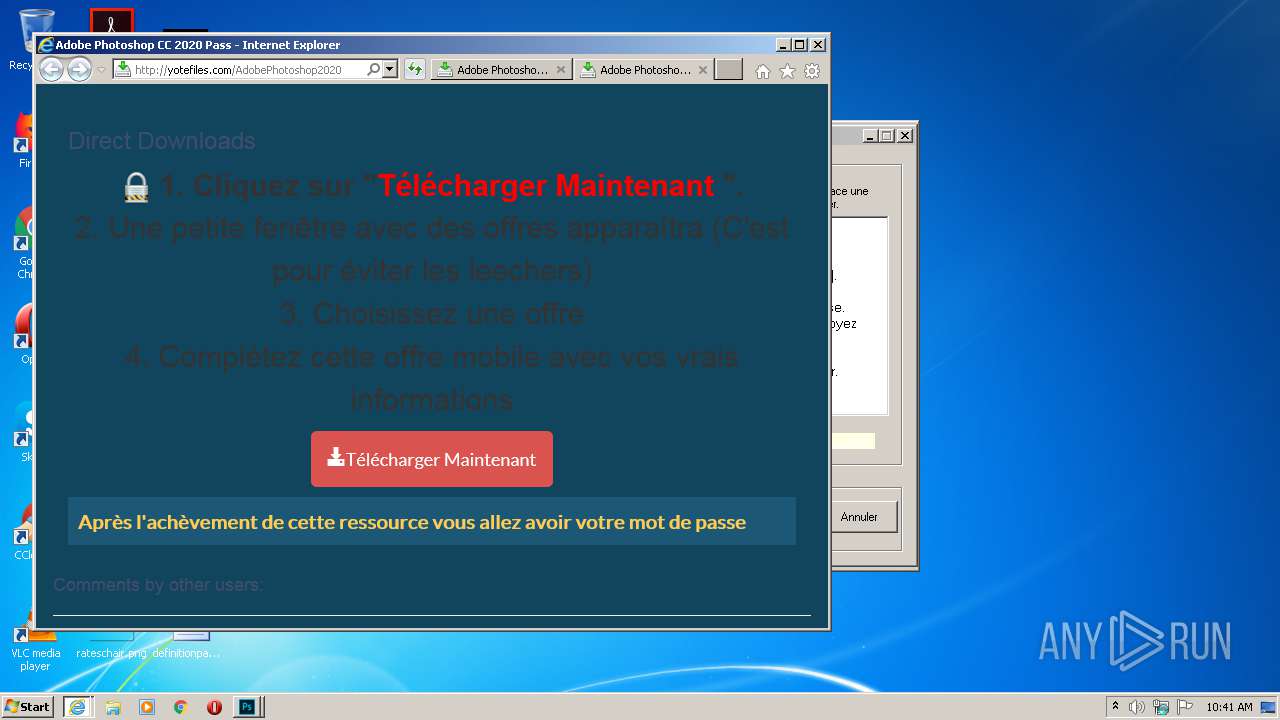This screenshot has width=1280, height=720.
Task: Click the "Direct Downloads" heading
Action: [162, 141]
